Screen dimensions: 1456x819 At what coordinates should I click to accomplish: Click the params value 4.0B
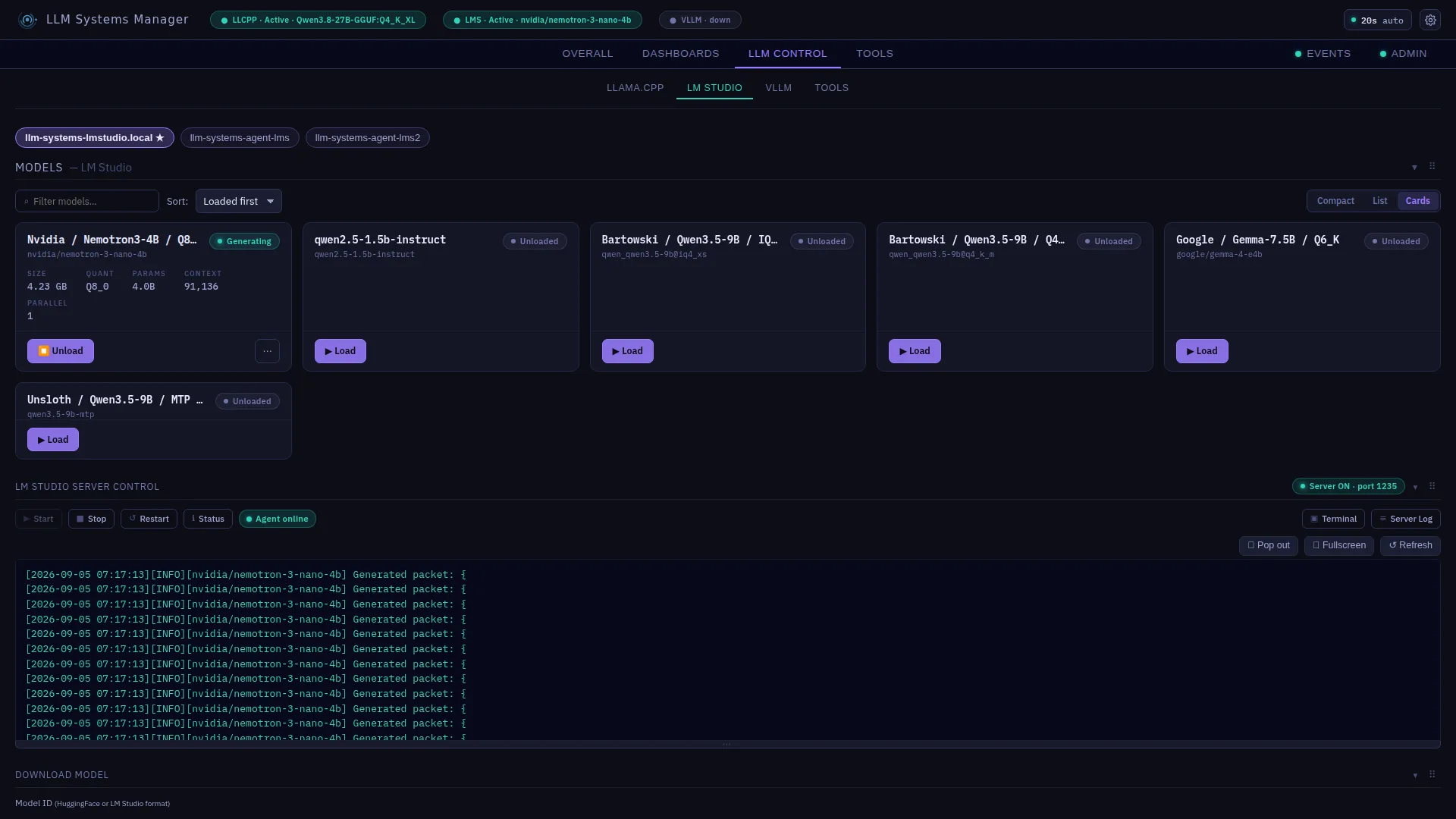click(x=143, y=287)
